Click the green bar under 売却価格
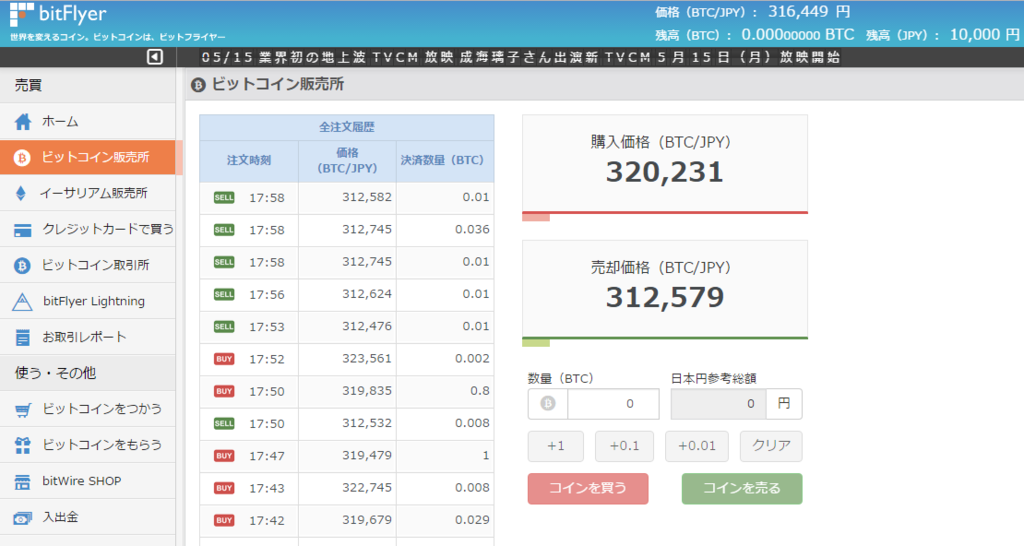 [x=665, y=338]
